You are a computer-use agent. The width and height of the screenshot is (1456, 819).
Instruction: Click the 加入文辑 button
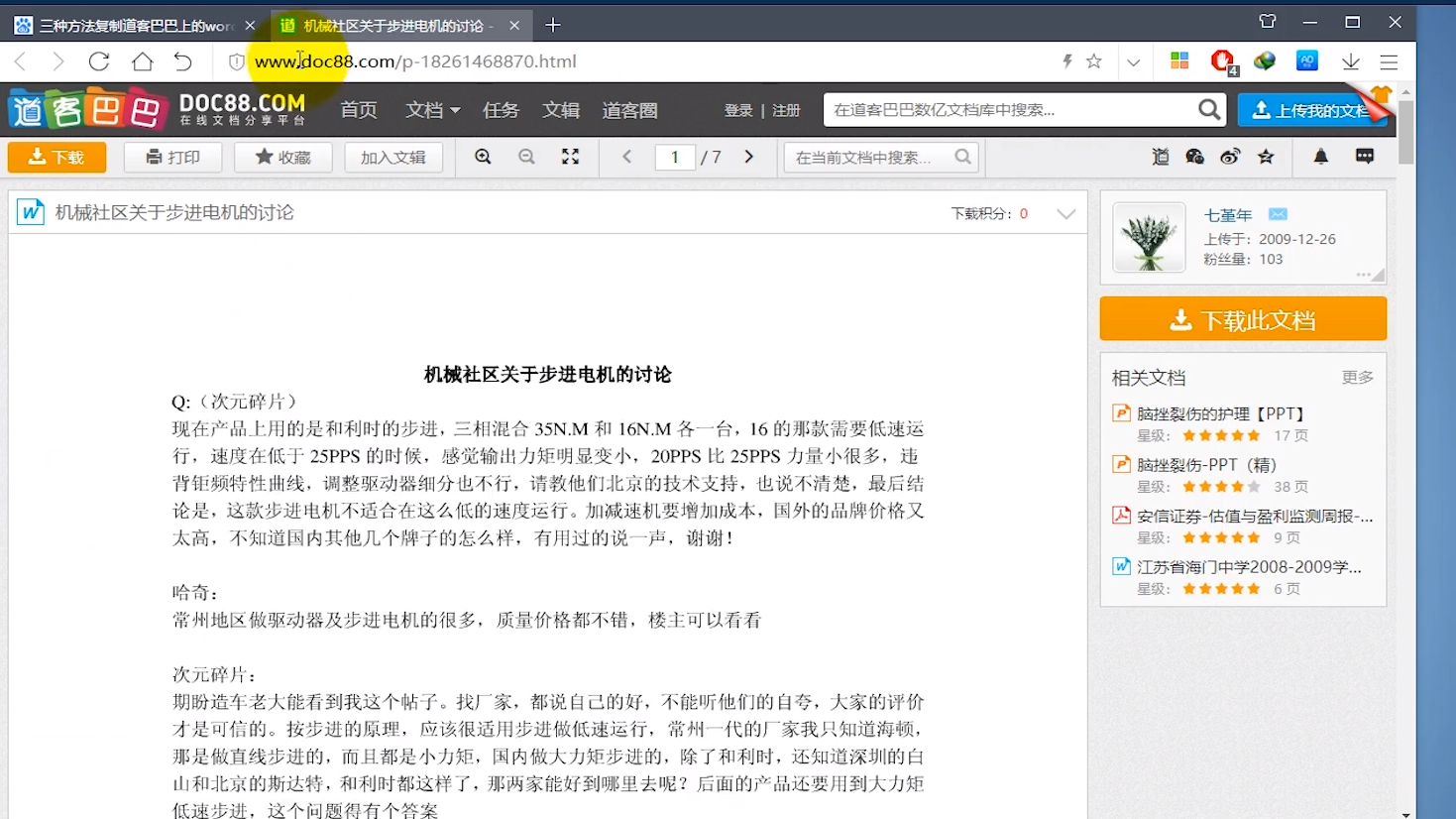(x=393, y=157)
